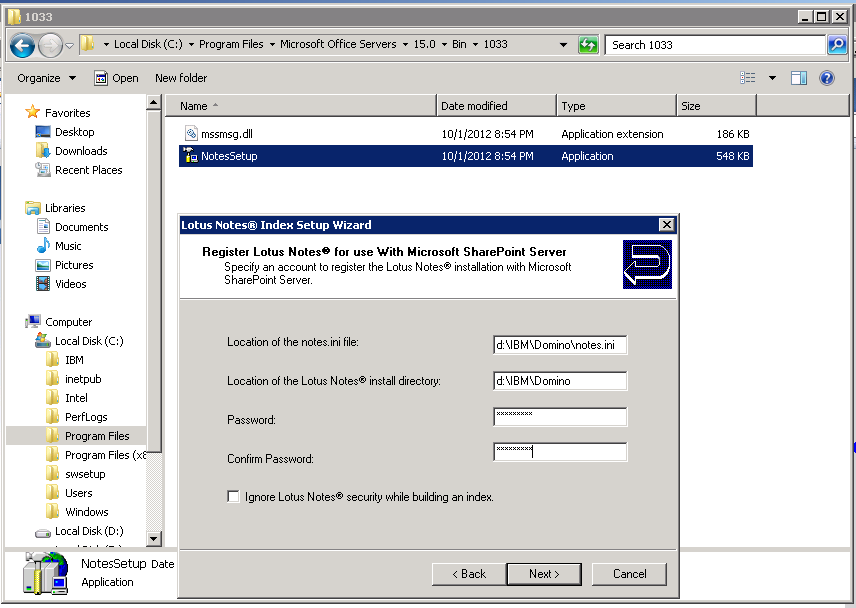
Task: Click Open in the Explorer toolbar
Action: 116,78
